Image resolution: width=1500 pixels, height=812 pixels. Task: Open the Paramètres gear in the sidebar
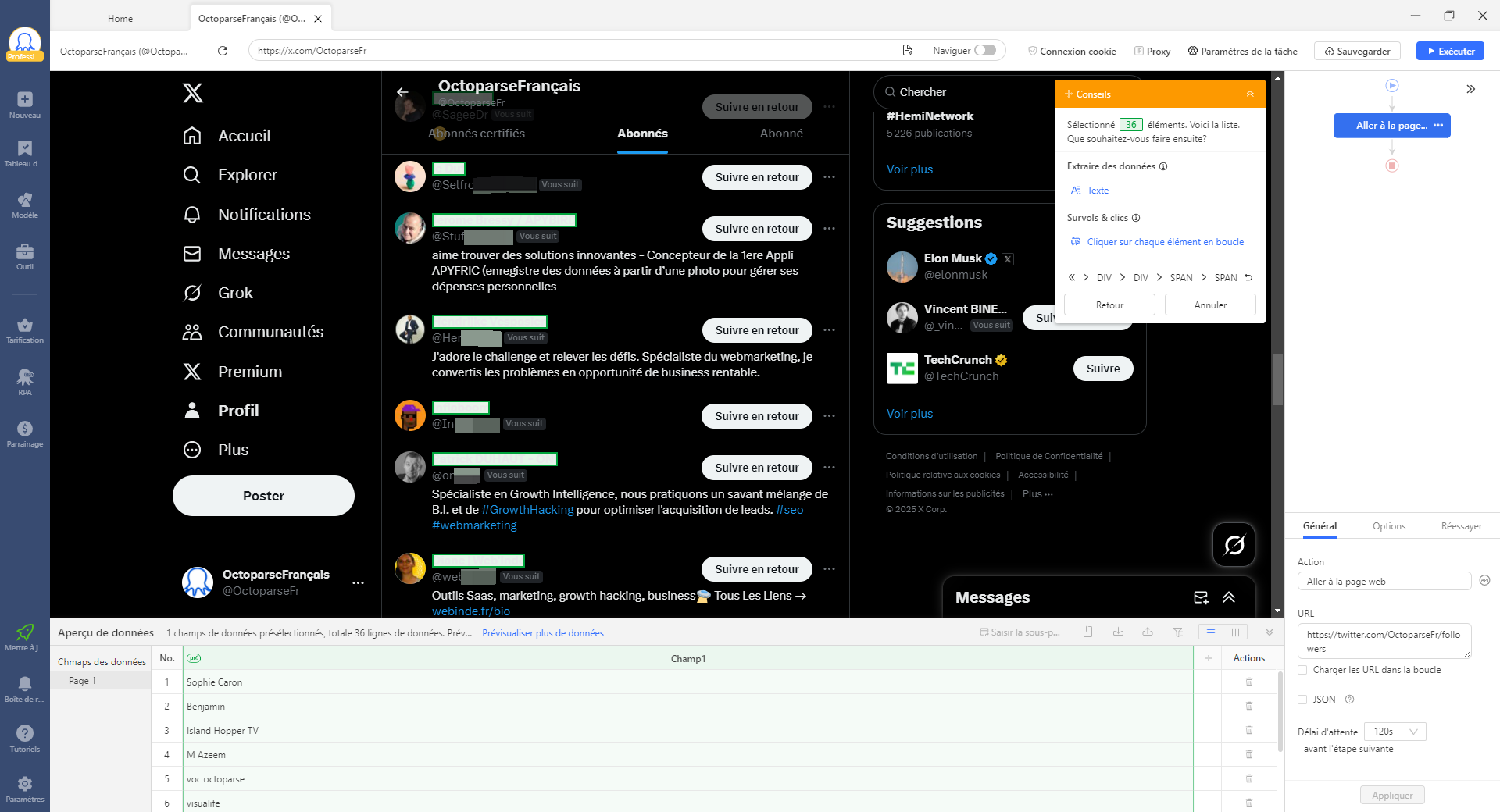25,788
